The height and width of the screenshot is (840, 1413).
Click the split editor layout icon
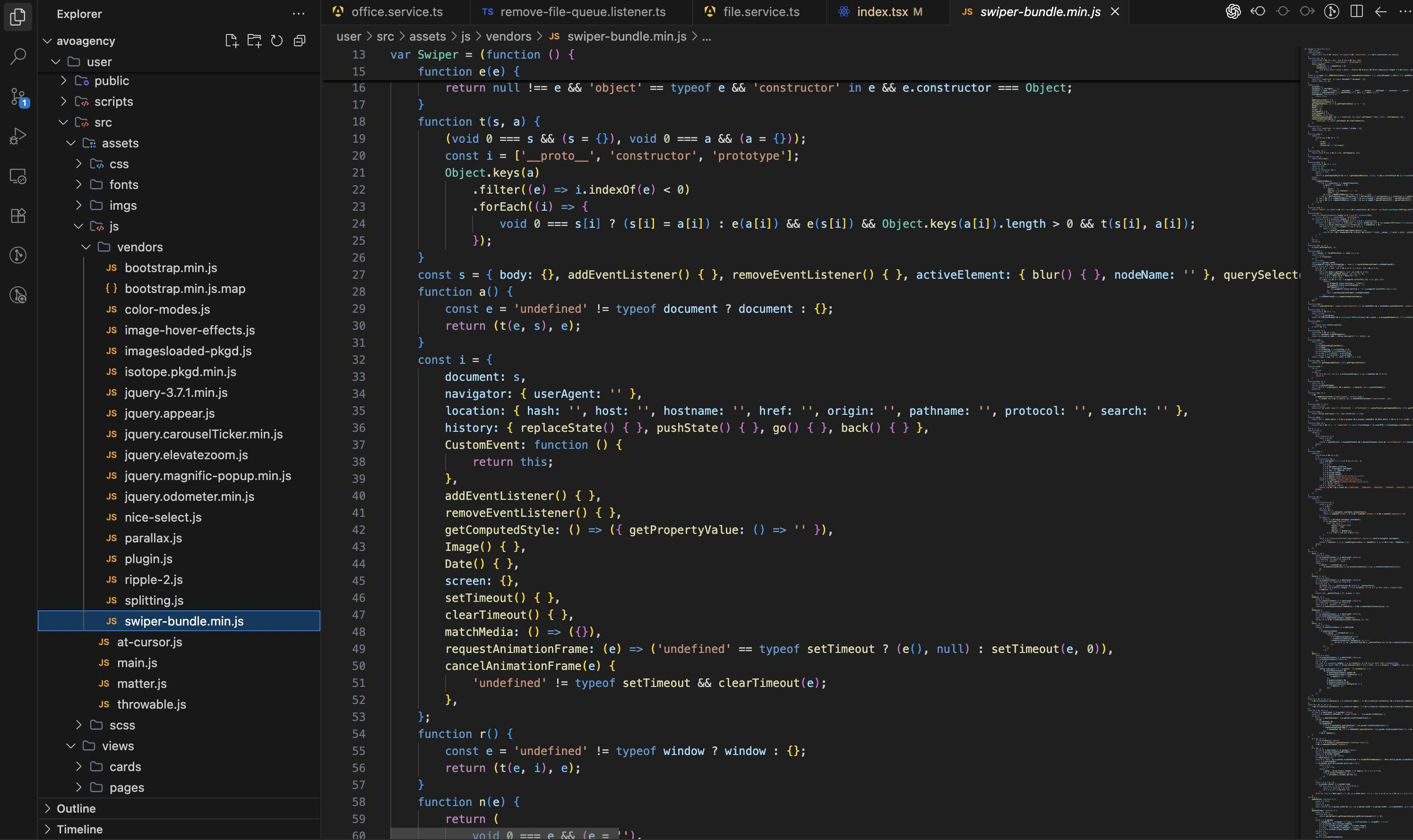(1356, 12)
